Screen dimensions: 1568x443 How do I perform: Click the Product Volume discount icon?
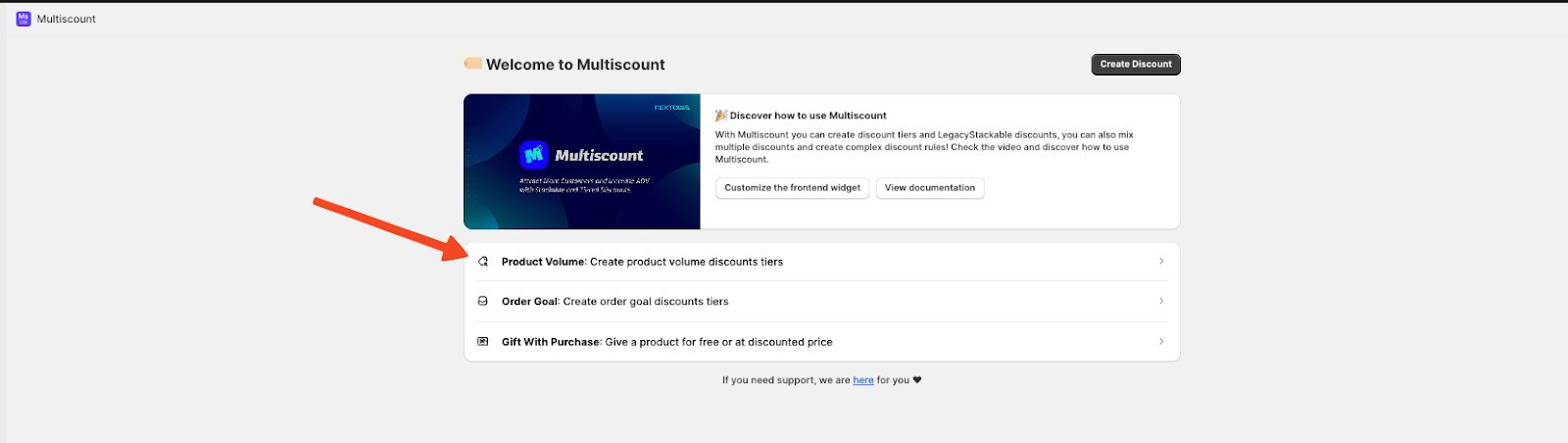click(x=483, y=262)
